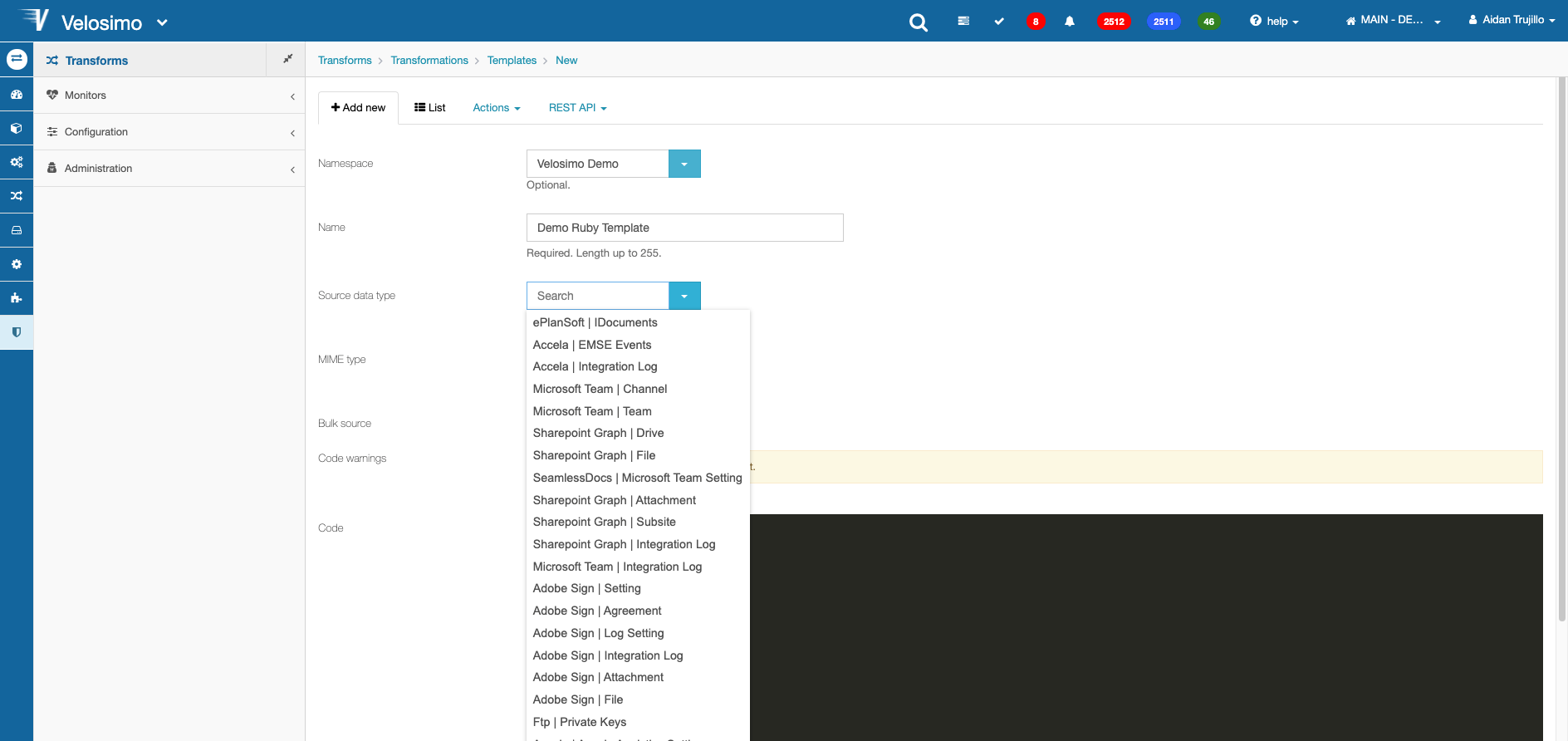Click into the Name input field
The width and height of the screenshot is (1568, 741).
point(685,228)
